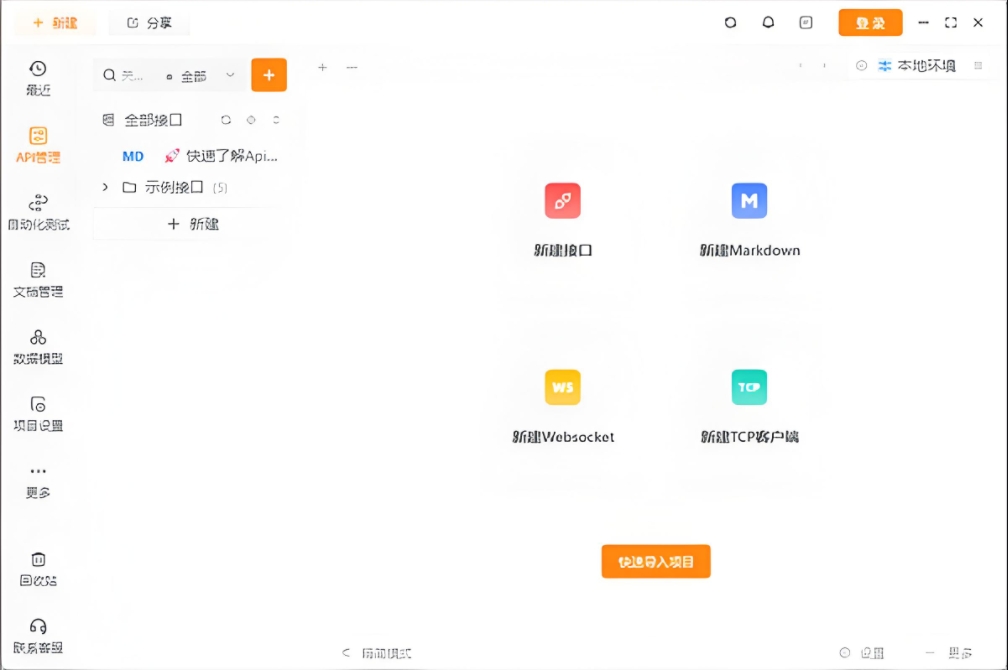Viewport: 1008px width, 670px height.
Task: Click the 分享 share button
Action: pyautogui.click(x=149, y=23)
